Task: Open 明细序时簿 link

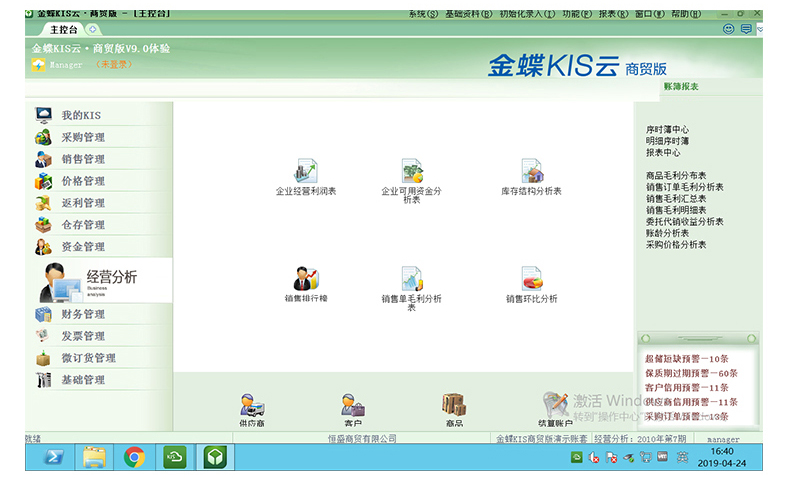Action: [667, 141]
